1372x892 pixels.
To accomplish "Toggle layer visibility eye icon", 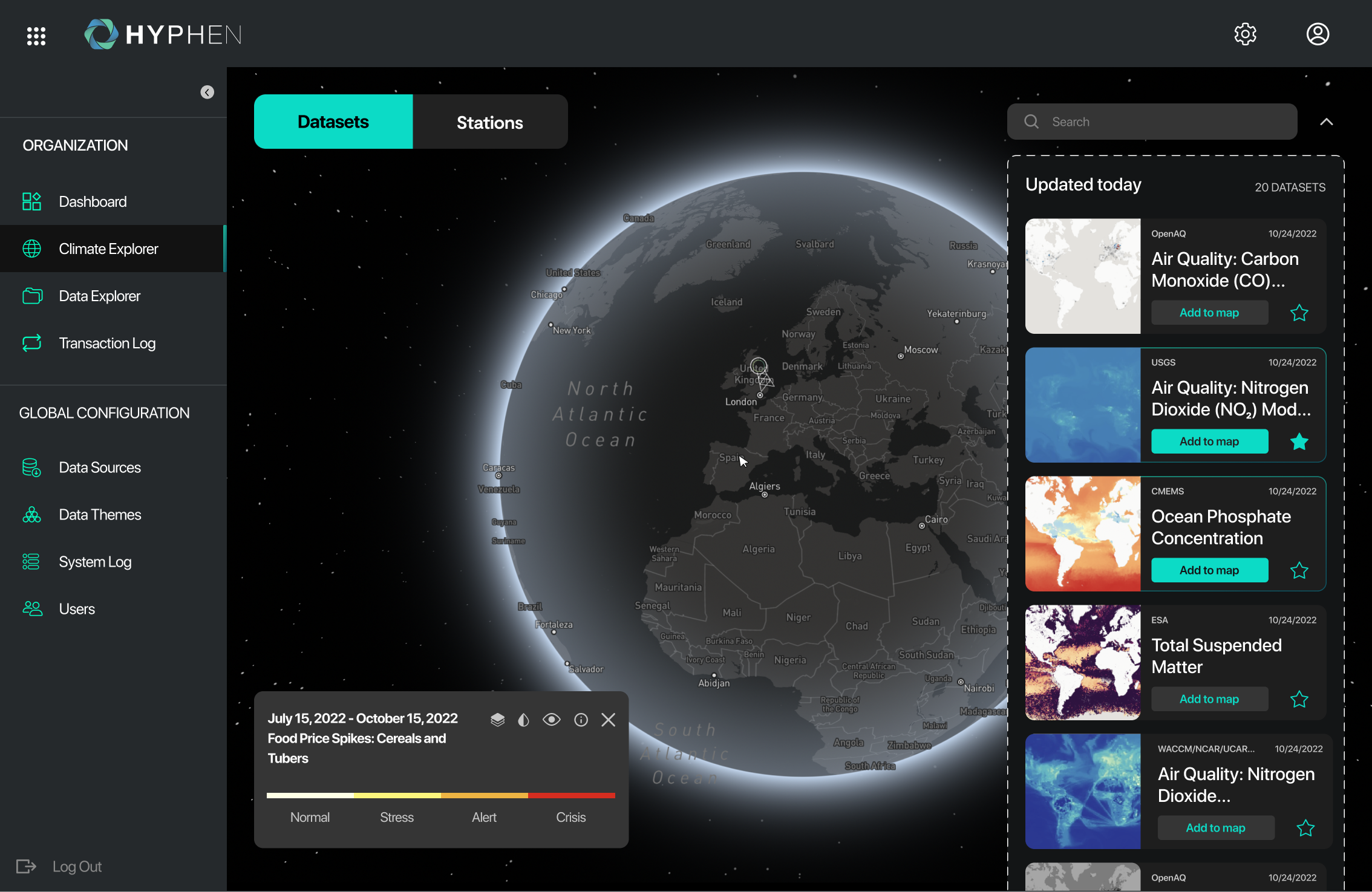I will 551,720.
